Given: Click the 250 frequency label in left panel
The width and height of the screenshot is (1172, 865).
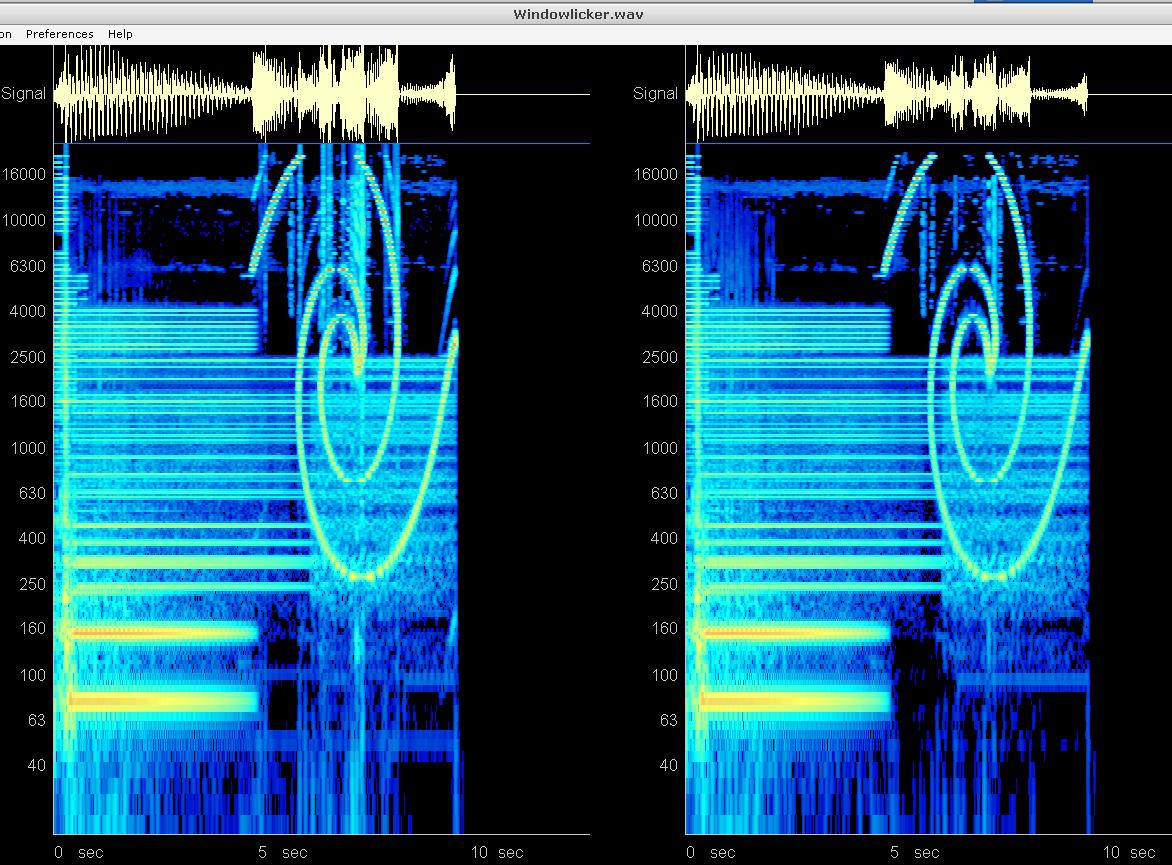Looking at the screenshot, I should point(32,585).
